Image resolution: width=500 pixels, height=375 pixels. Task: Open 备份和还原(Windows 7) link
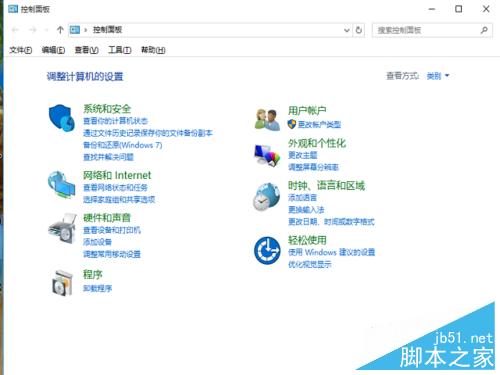[x=123, y=145]
